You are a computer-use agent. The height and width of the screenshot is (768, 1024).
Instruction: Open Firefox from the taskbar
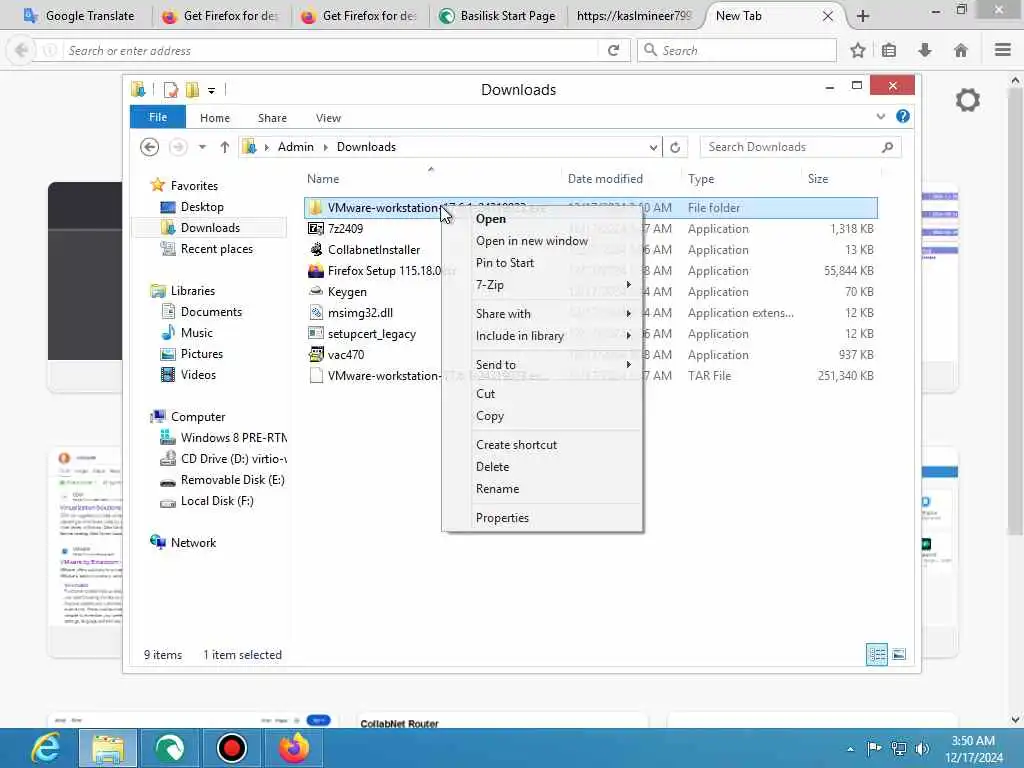(294, 748)
